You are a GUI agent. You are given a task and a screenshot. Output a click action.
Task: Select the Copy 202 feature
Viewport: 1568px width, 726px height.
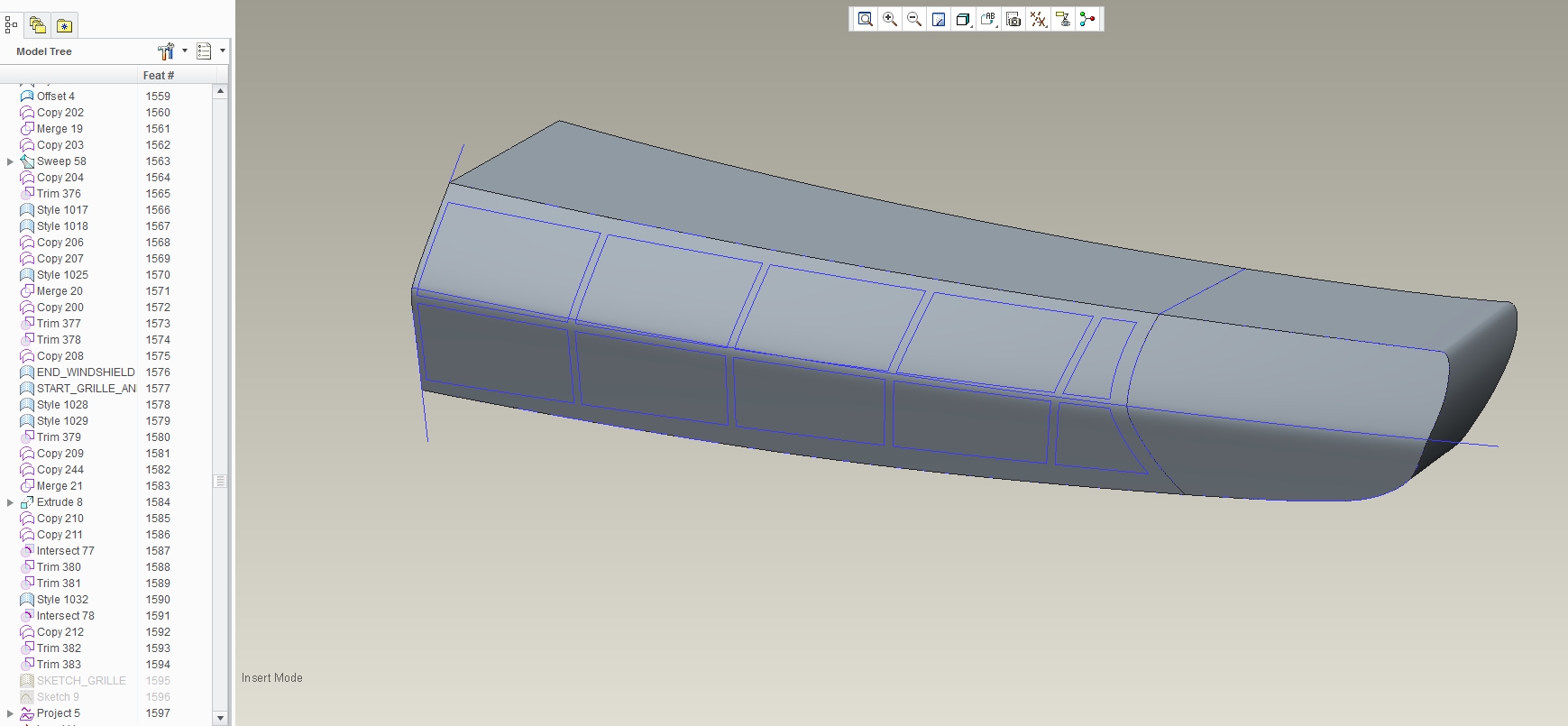point(60,113)
